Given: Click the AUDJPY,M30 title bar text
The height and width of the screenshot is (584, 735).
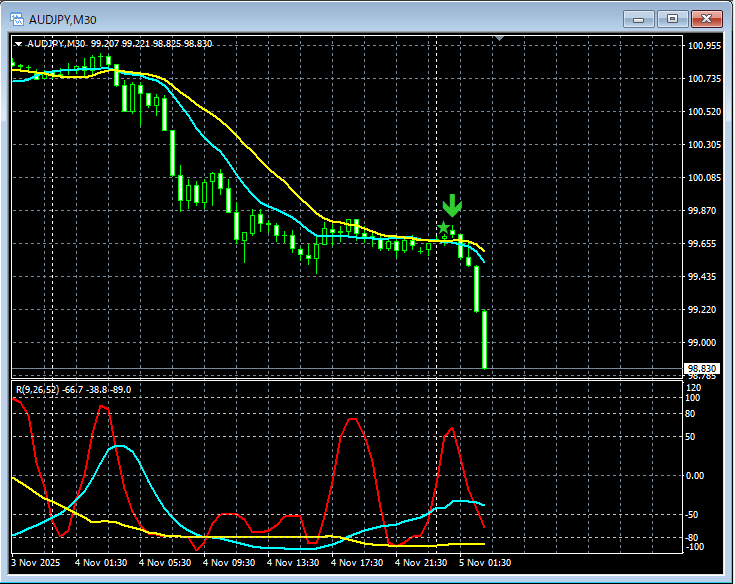Looking at the screenshot, I should [63, 20].
